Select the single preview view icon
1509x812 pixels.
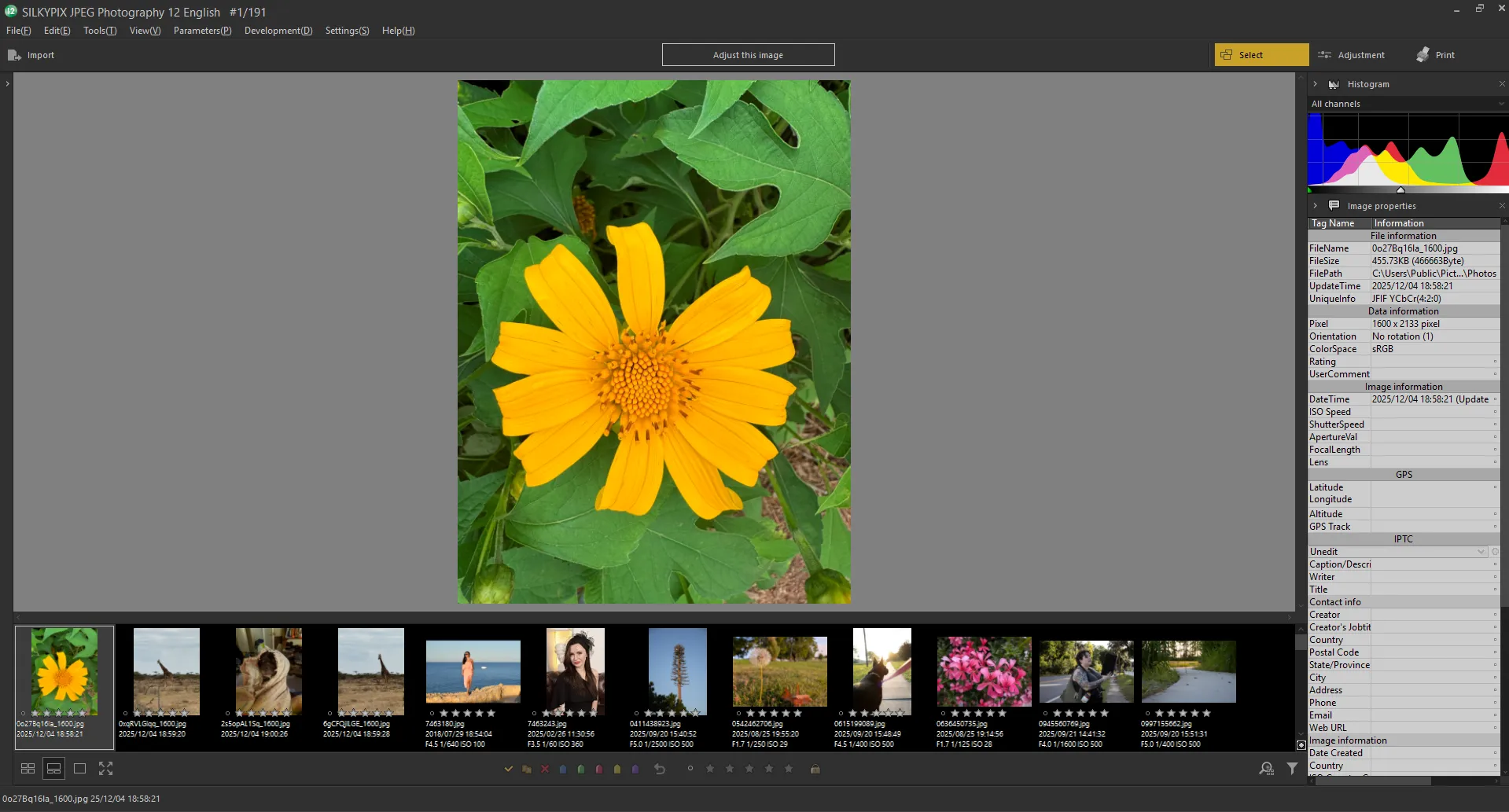point(79,768)
